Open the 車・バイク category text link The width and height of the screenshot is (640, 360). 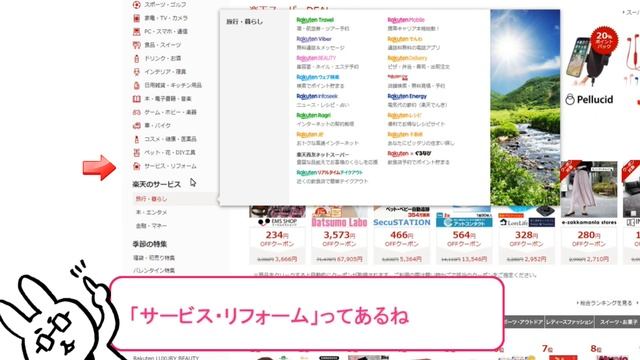158,126
